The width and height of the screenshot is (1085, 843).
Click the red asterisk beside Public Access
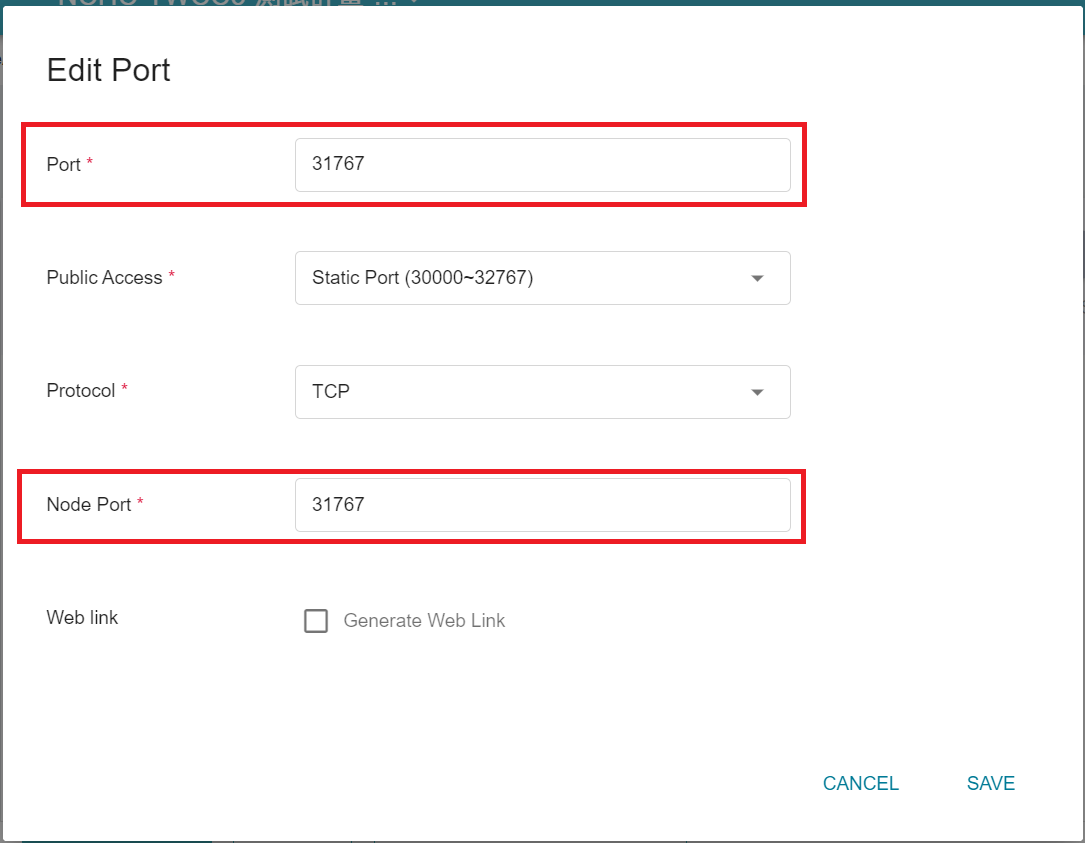(172, 274)
